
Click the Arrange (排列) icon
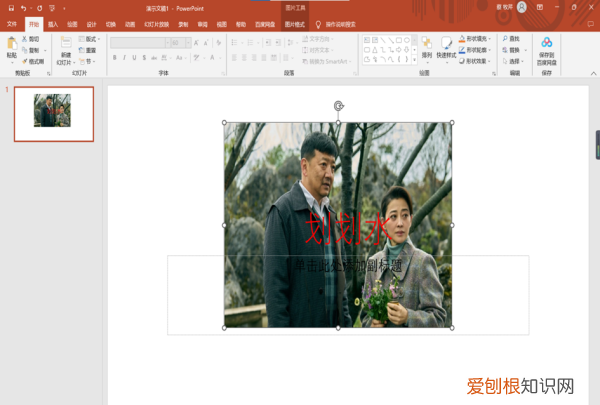(x=427, y=42)
